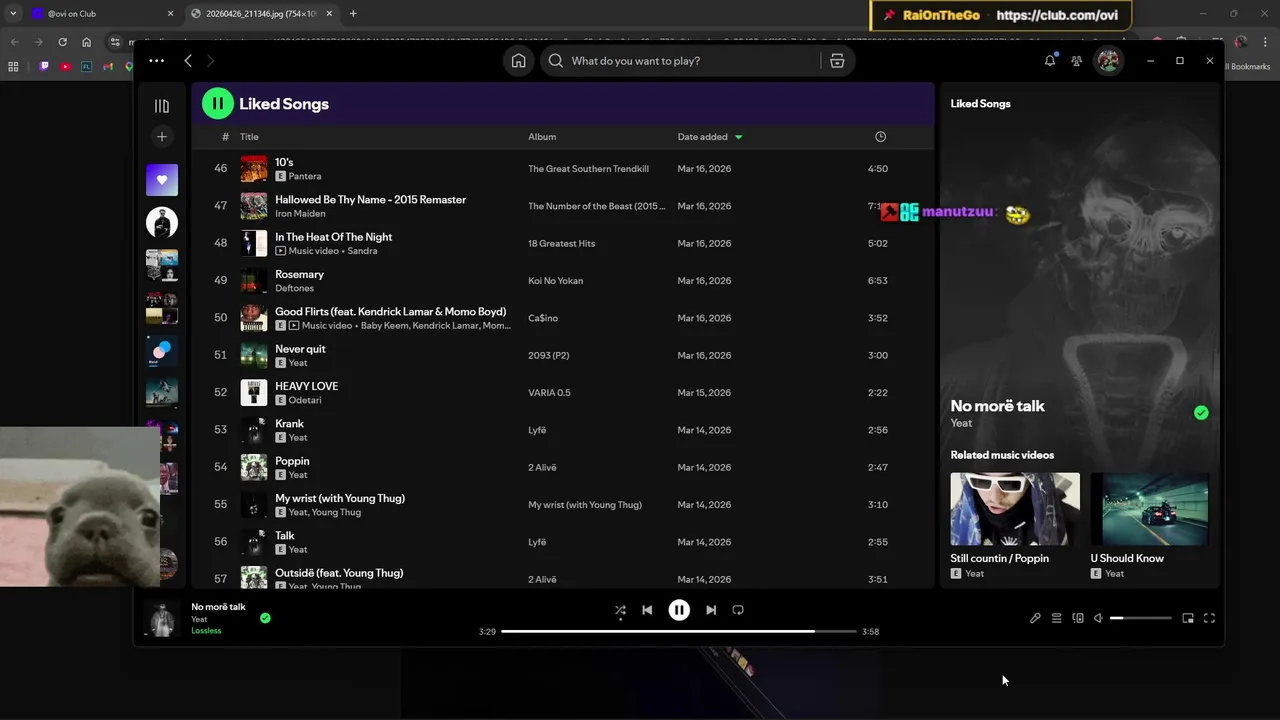Image resolution: width=1280 pixels, height=720 pixels.
Task: Click the now-playing album art in player bar
Action: [x=162, y=618]
